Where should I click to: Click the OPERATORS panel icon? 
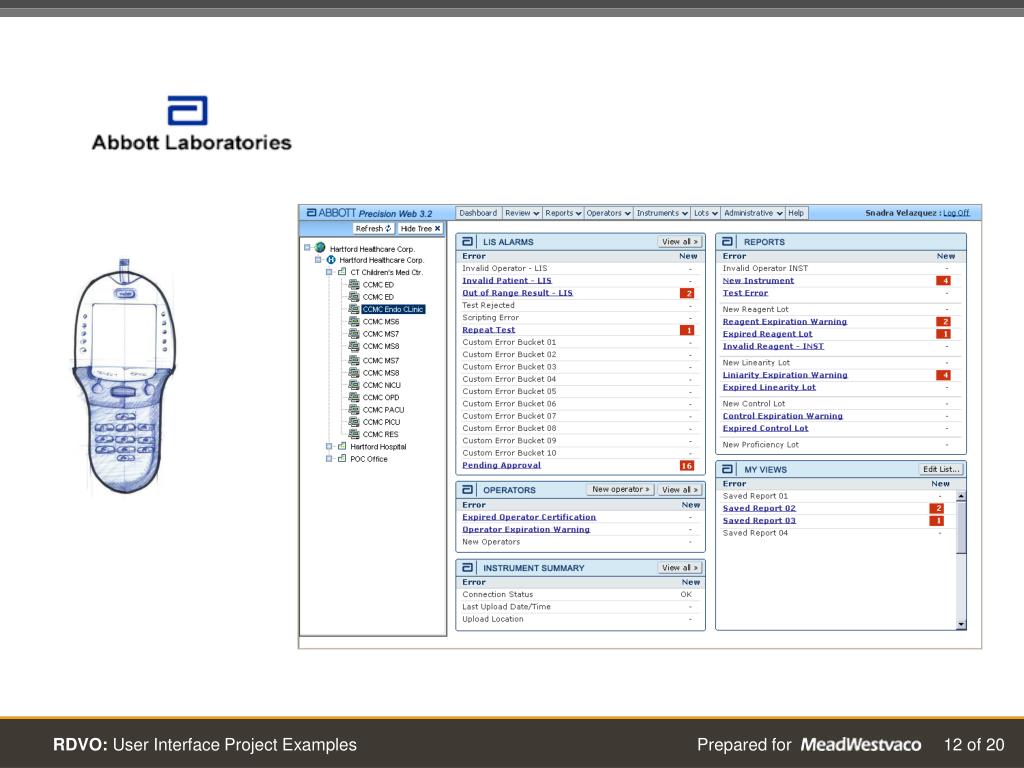[467, 490]
